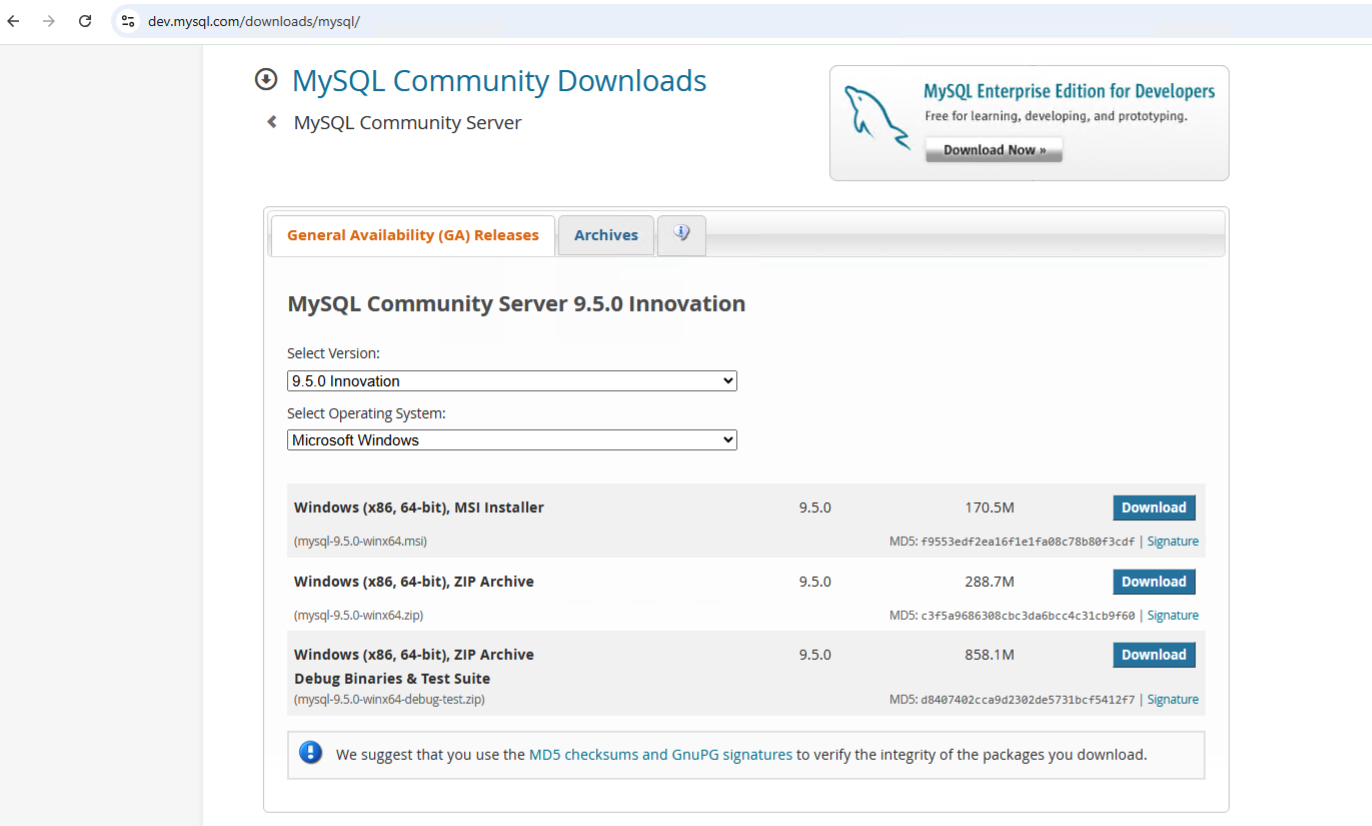The height and width of the screenshot is (826, 1372).
Task: Click the MySQL Community Downloads heading link
Action: tap(498, 80)
